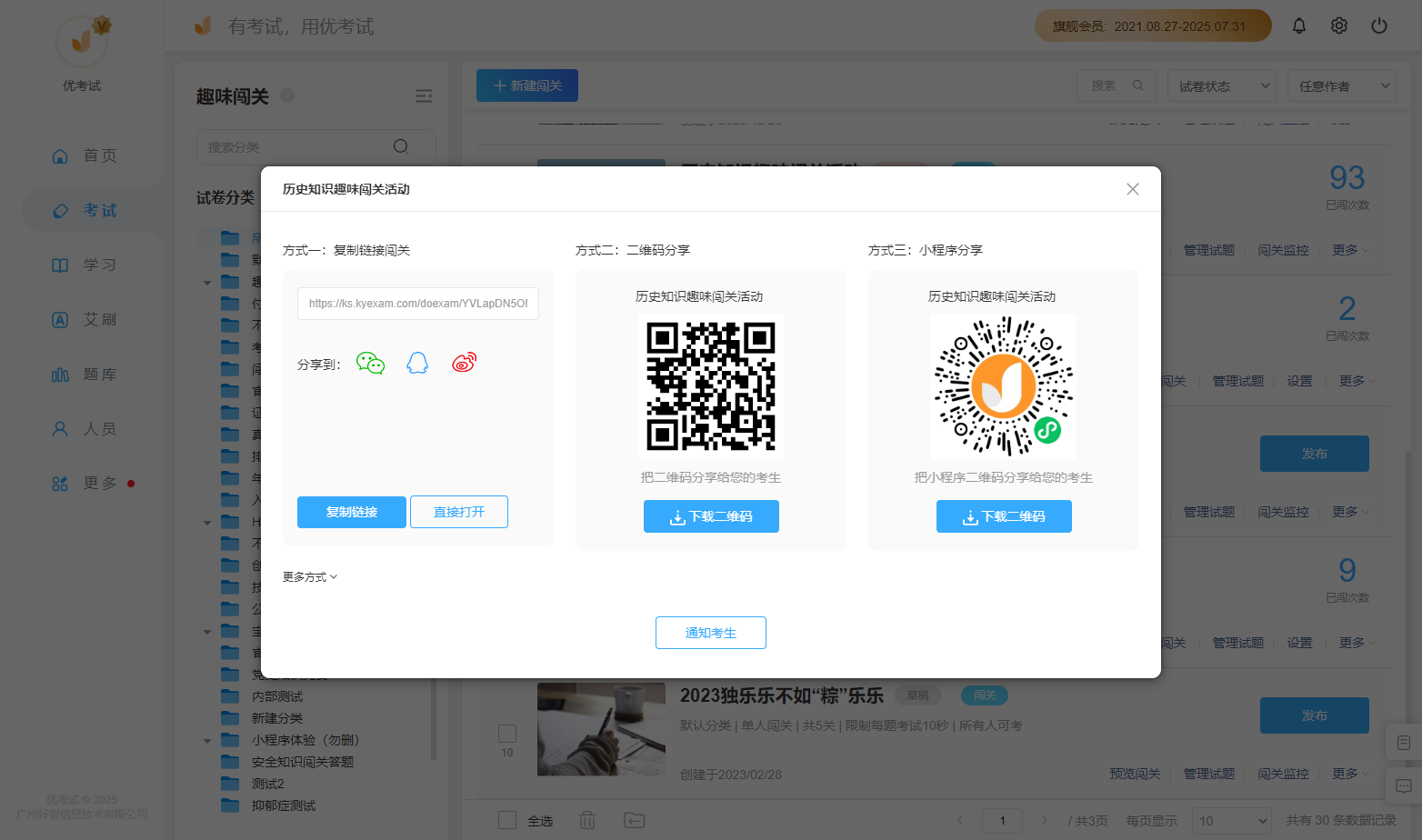Close the 历史知识趣味闯关活动 dialog
The image size is (1422, 840).
point(1133,189)
